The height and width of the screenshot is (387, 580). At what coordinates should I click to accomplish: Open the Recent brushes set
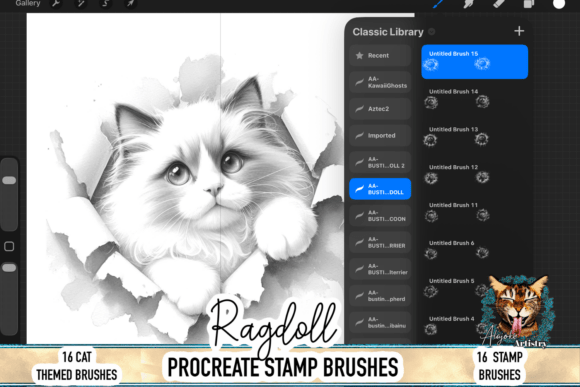coord(380,55)
